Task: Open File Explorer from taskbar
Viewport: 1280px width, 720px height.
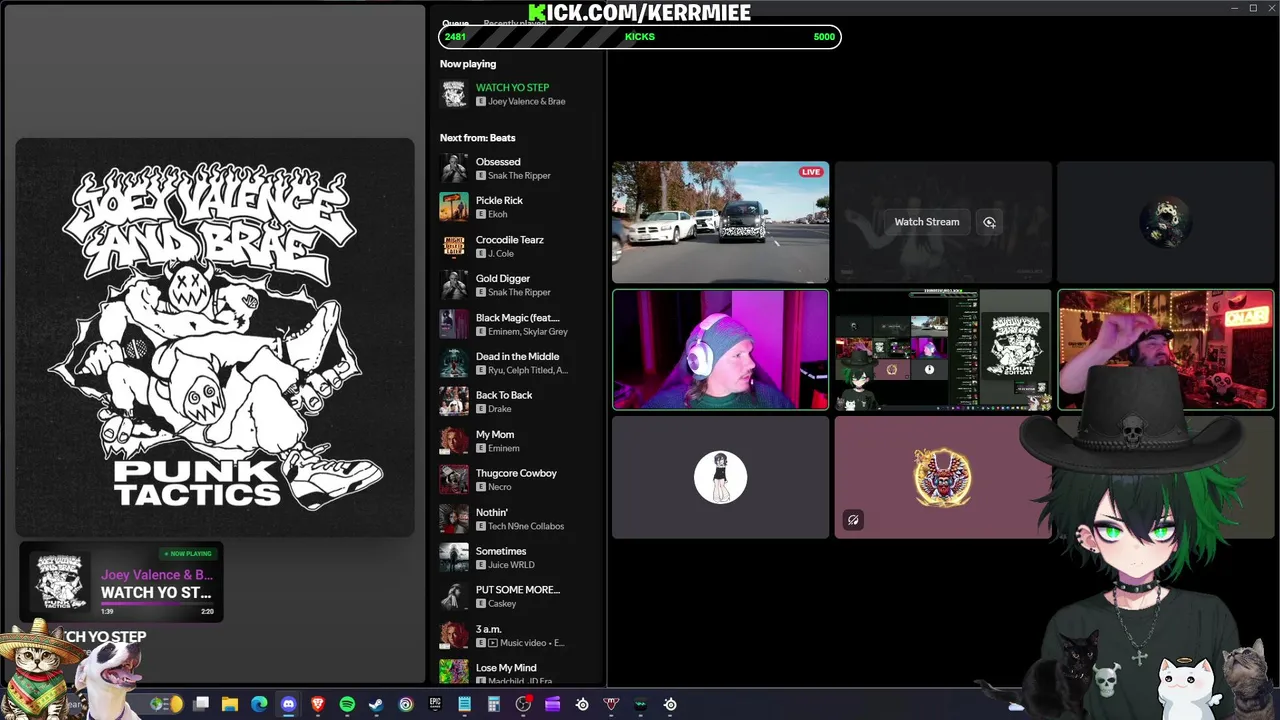Action: click(x=230, y=704)
